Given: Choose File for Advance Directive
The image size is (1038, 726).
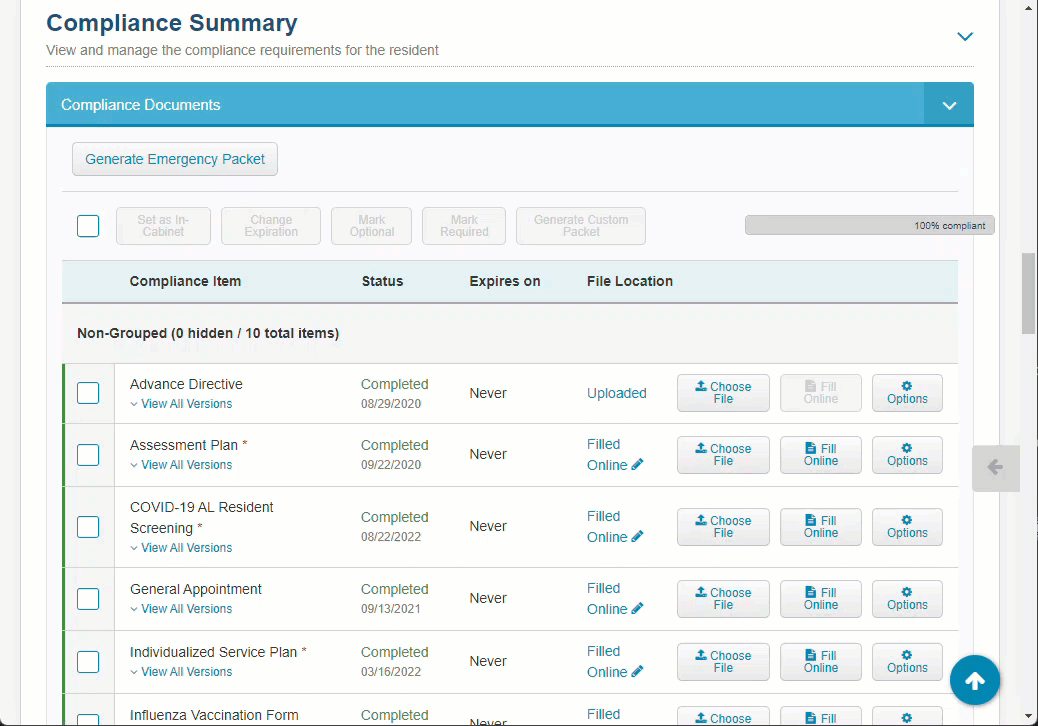Looking at the screenshot, I should [723, 393].
